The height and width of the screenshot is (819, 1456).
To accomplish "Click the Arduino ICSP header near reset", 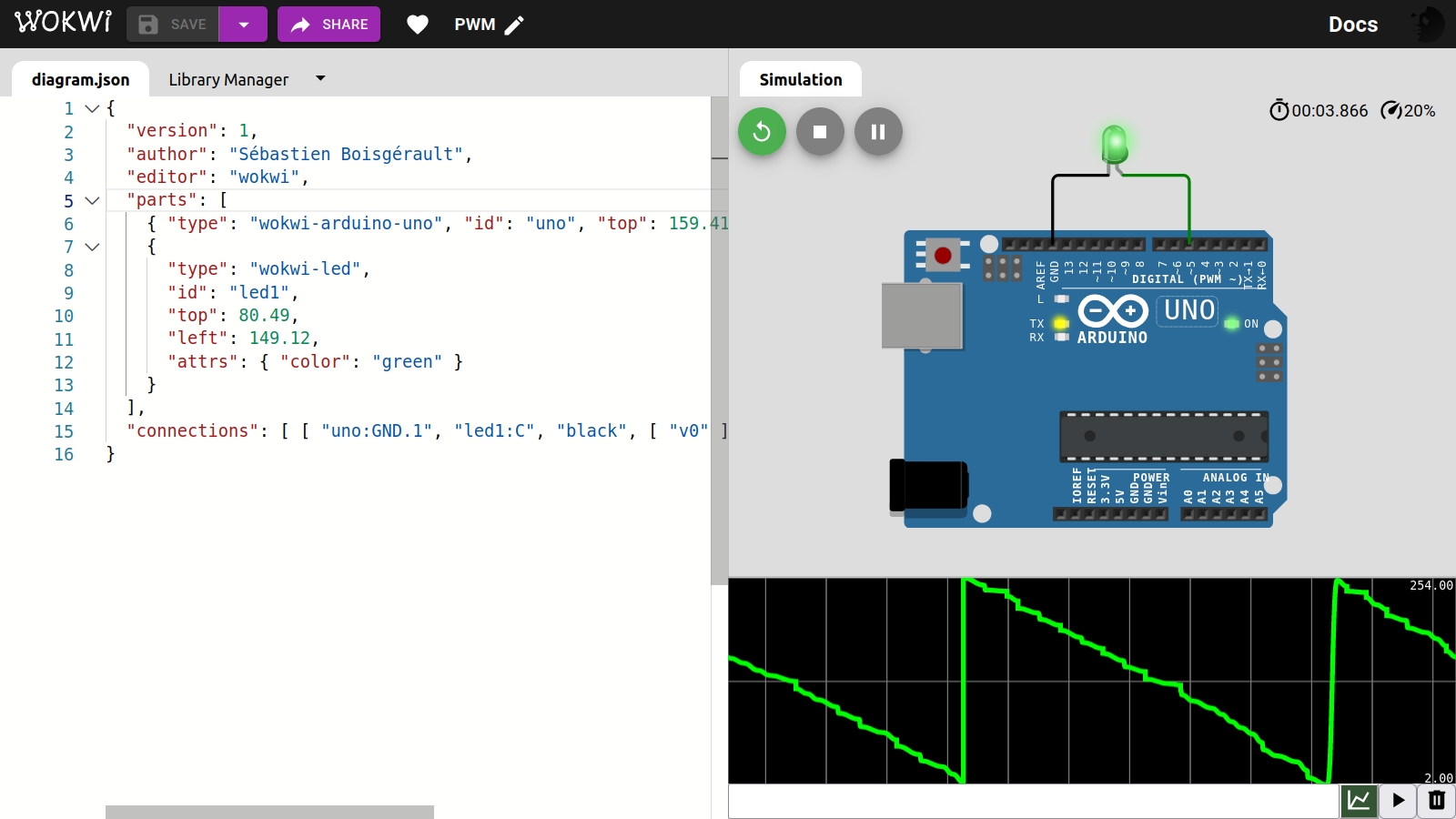I will pos(1002,268).
